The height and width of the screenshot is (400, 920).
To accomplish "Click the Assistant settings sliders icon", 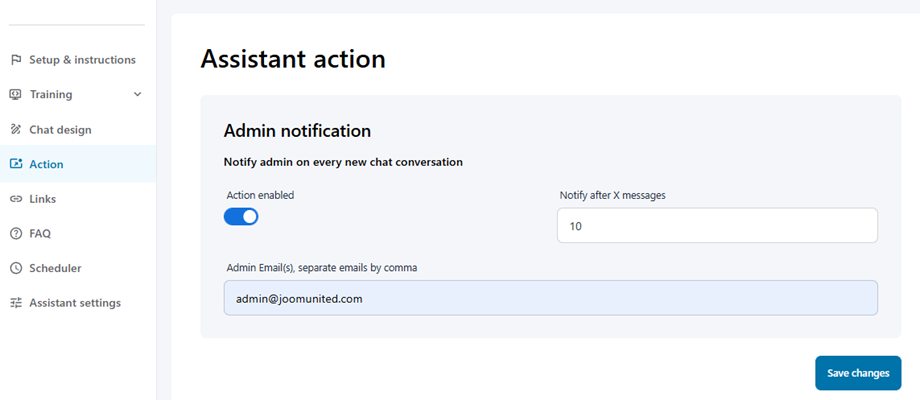I will pyautogui.click(x=16, y=303).
